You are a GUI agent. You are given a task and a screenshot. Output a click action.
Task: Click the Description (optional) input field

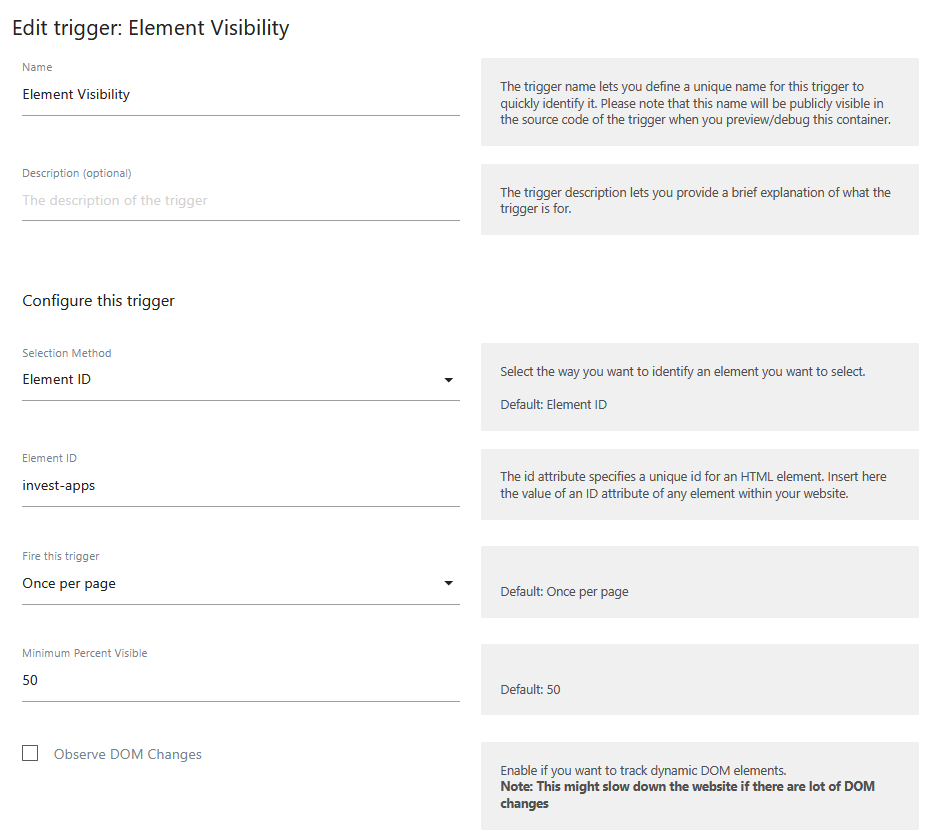pyautogui.click(x=240, y=200)
